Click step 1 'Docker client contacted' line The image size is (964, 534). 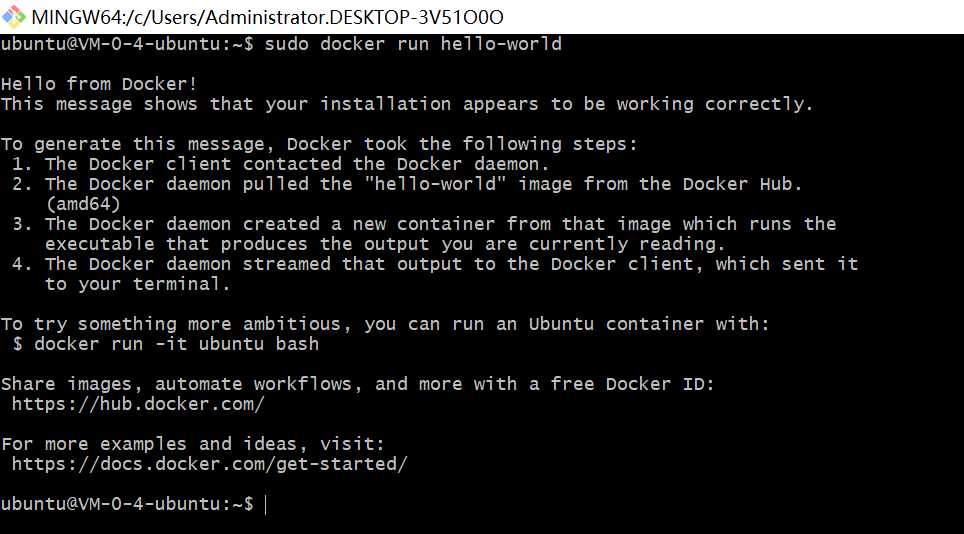click(297, 164)
